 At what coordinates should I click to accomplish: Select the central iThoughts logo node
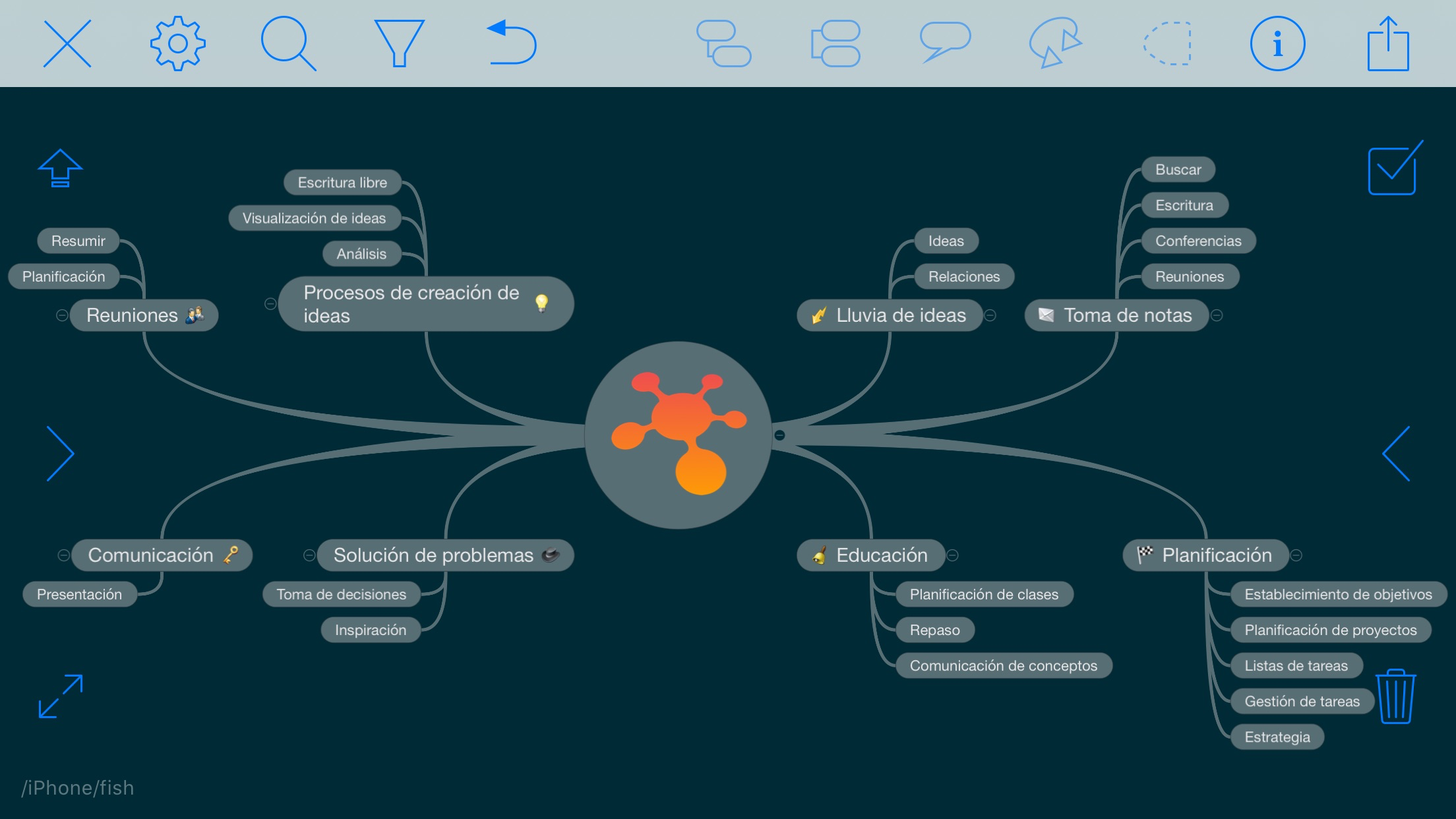678,435
